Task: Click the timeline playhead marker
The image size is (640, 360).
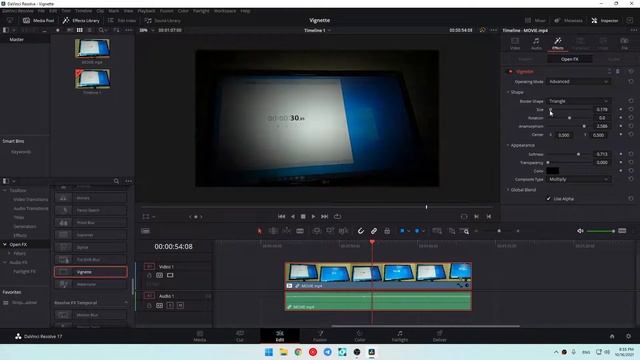Action: tap(372, 242)
